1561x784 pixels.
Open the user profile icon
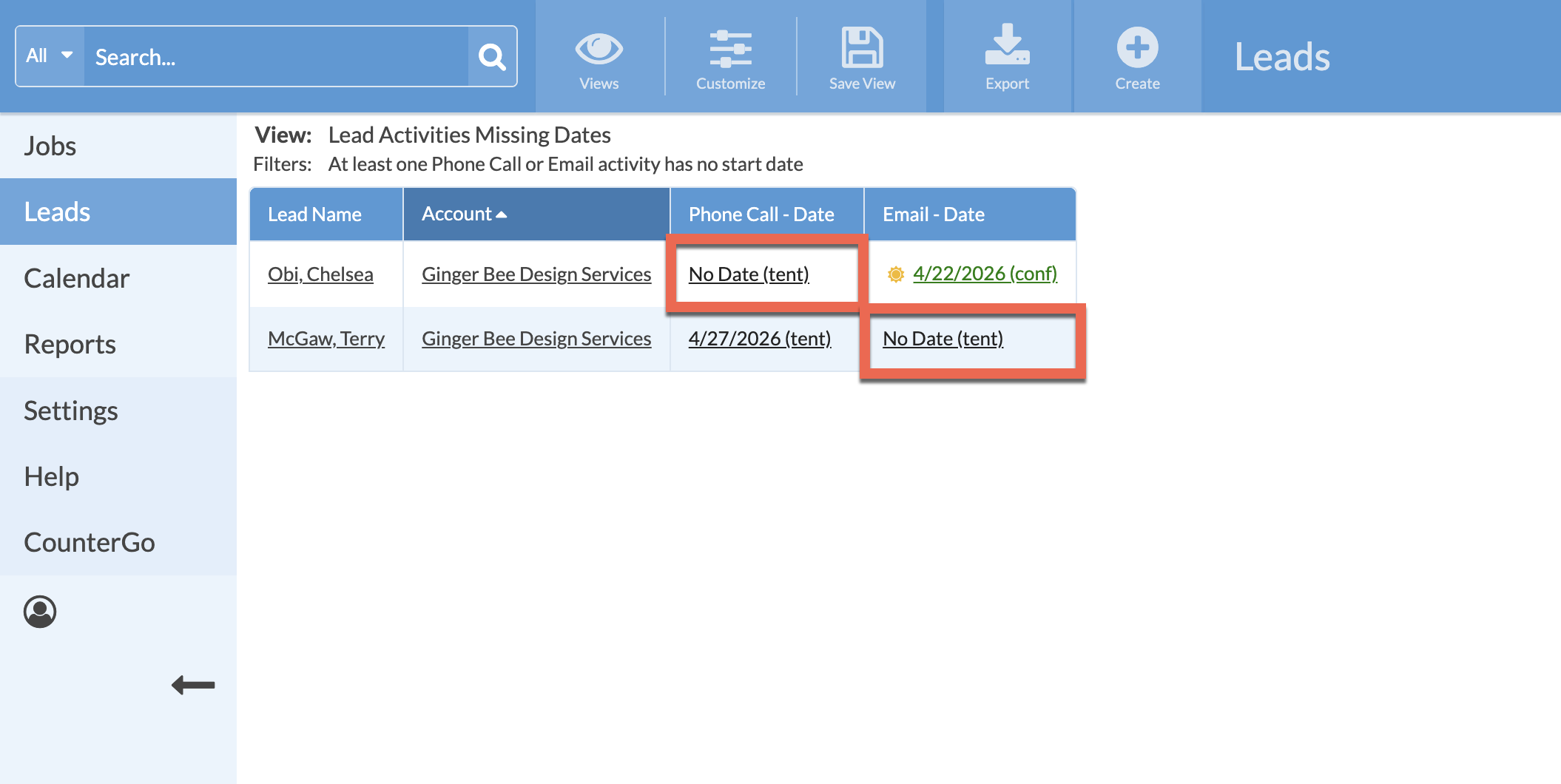(41, 612)
